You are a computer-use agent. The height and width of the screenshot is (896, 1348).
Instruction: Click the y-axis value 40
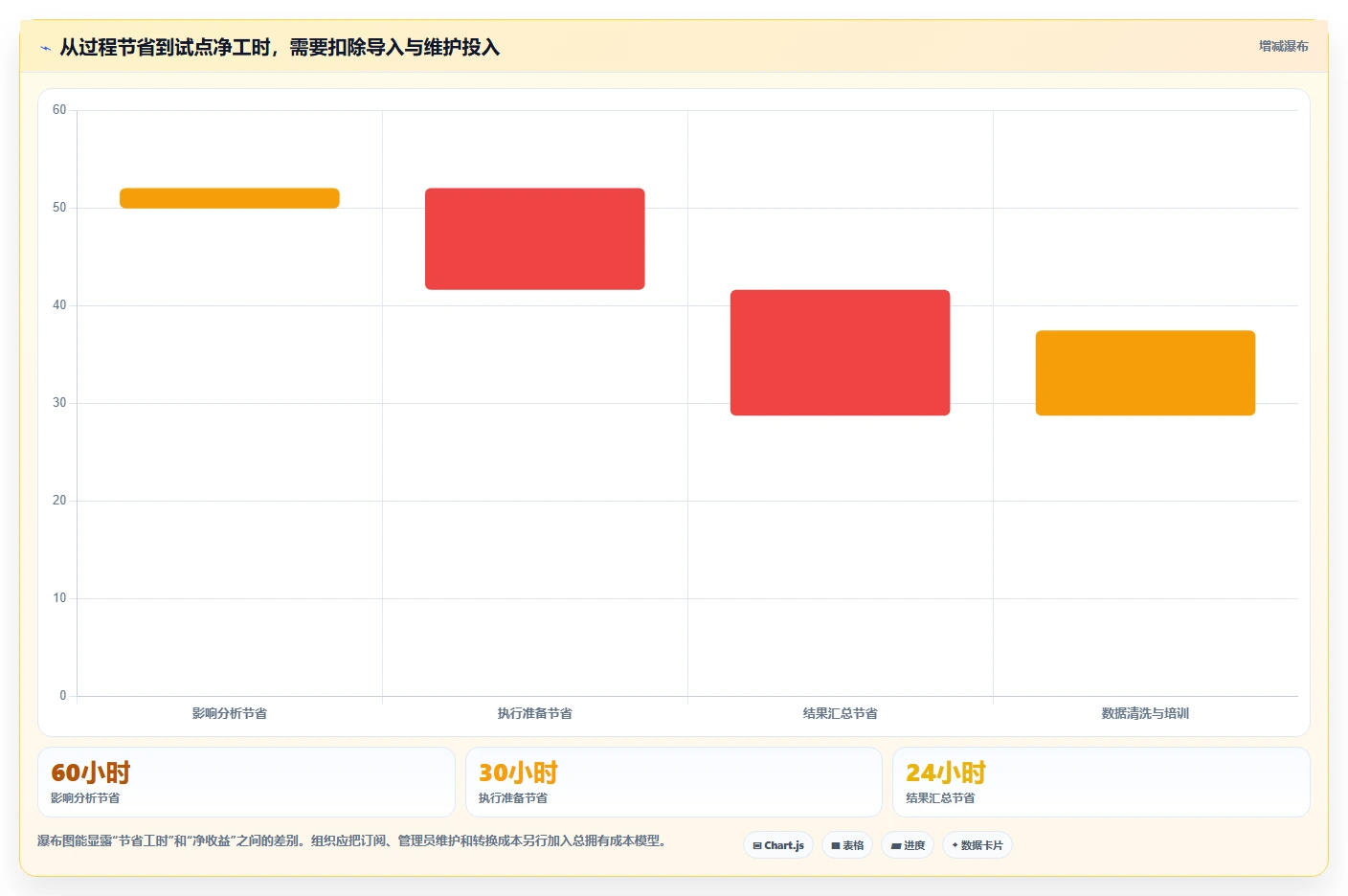[x=59, y=305]
